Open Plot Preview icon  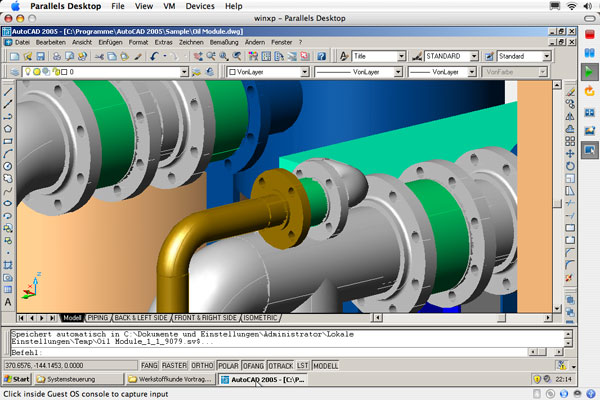[69, 56]
